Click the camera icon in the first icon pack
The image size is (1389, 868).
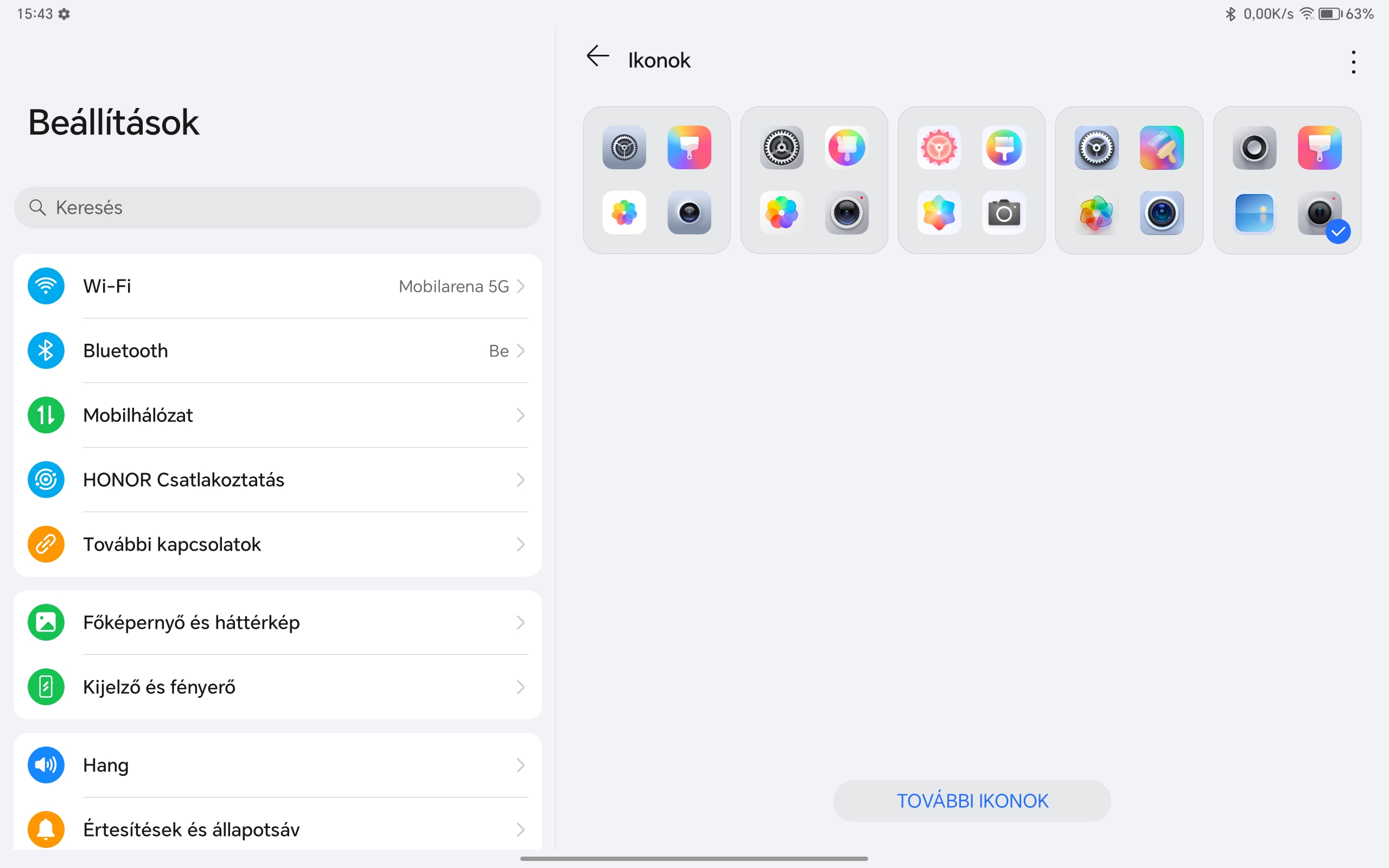689,213
